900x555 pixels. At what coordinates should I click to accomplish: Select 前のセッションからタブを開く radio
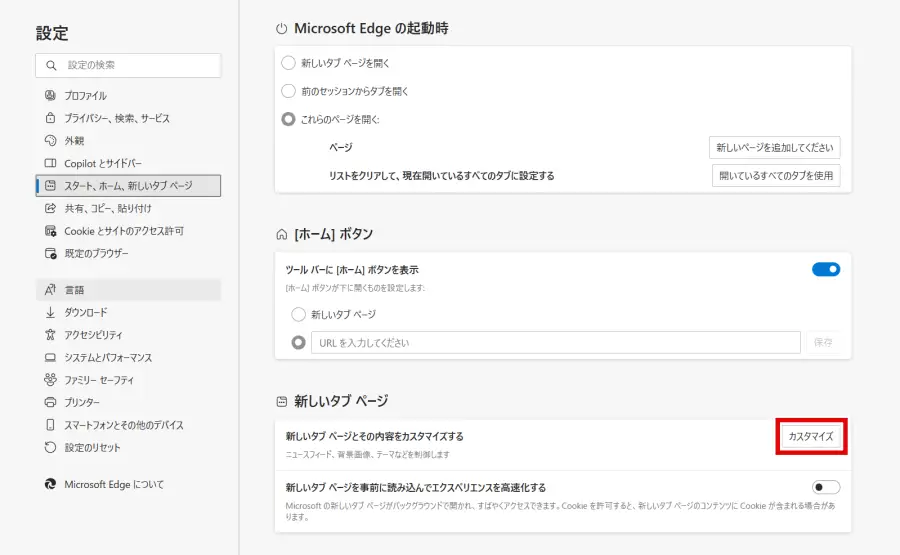click(x=288, y=91)
